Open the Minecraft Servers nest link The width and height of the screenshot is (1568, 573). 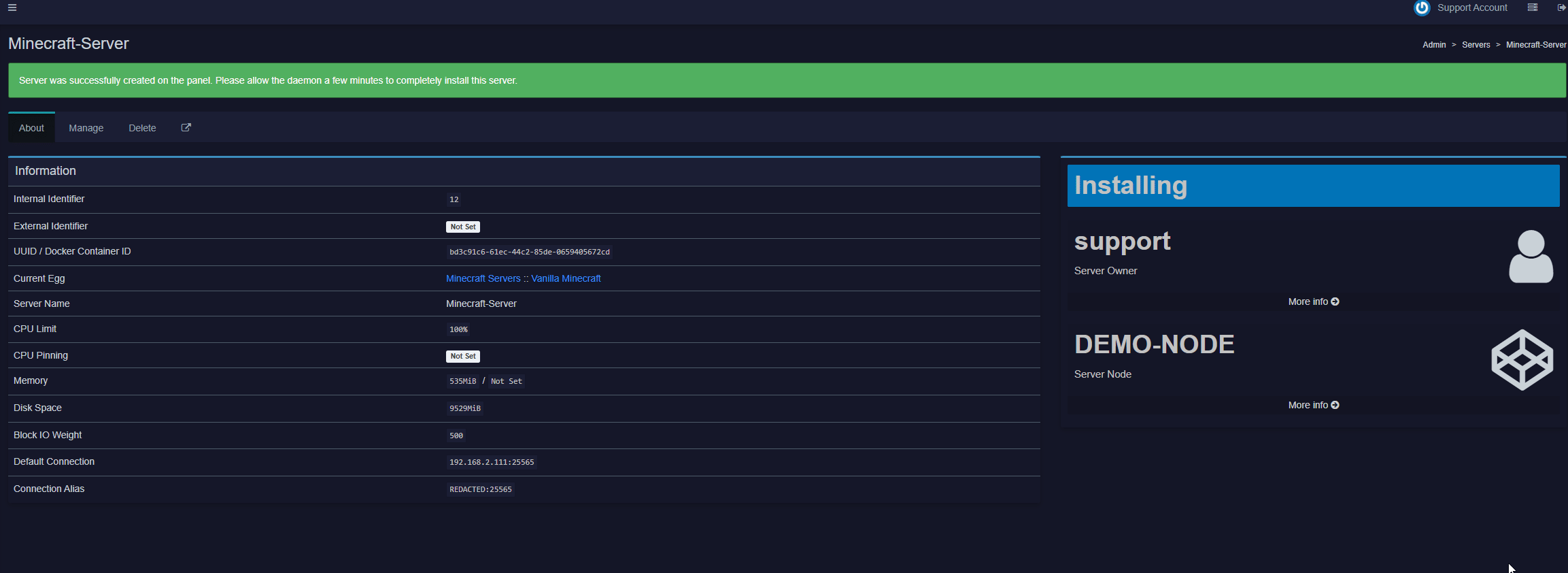click(x=483, y=278)
